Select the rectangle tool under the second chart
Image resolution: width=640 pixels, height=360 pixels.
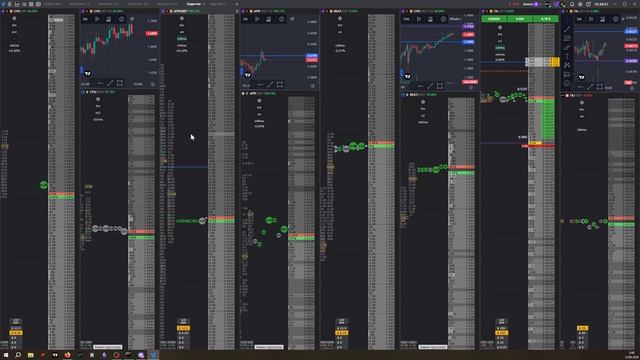280,84
